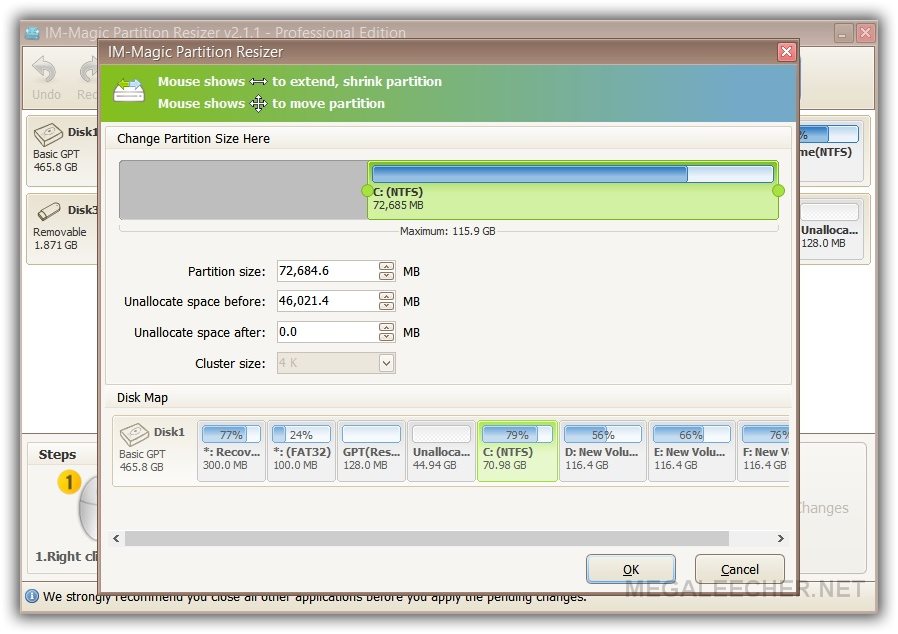Image resolution: width=898 pixels, height=634 pixels.
Task: Select the D: New Volu... partition
Action: coord(602,451)
